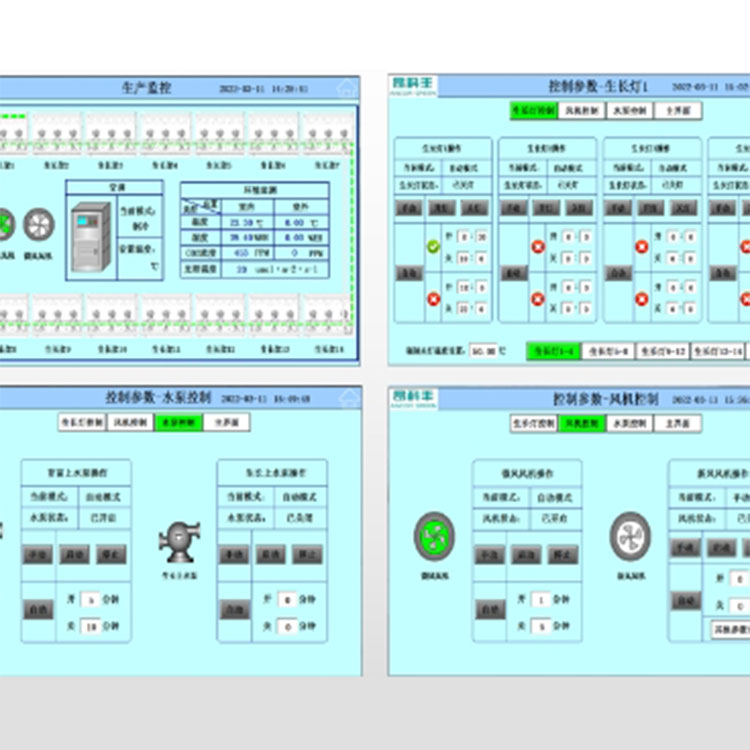Click 停止 button in 循环风机 group
Viewport: 750px width, 750px height.
(562, 555)
